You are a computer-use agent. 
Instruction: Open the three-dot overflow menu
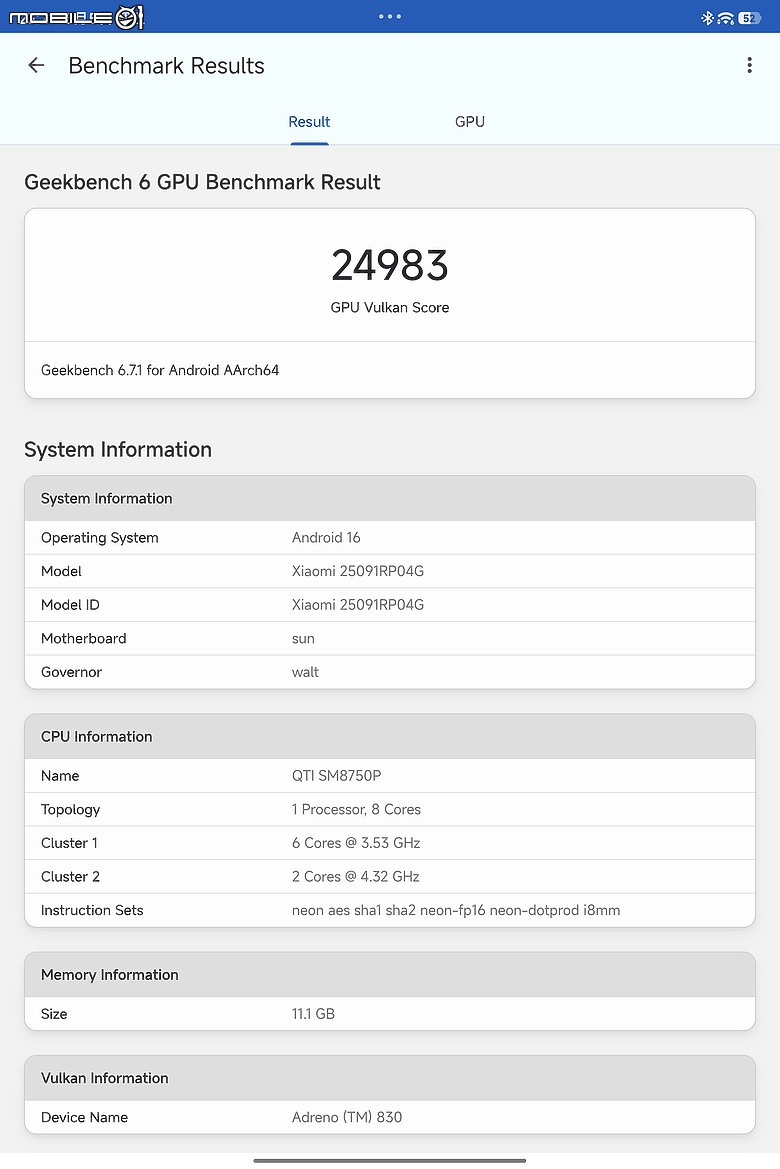(x=749, y=66)
